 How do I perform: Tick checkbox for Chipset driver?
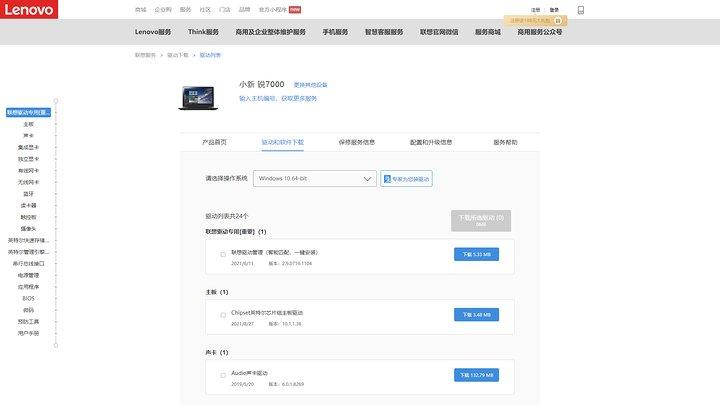point(223,315)
